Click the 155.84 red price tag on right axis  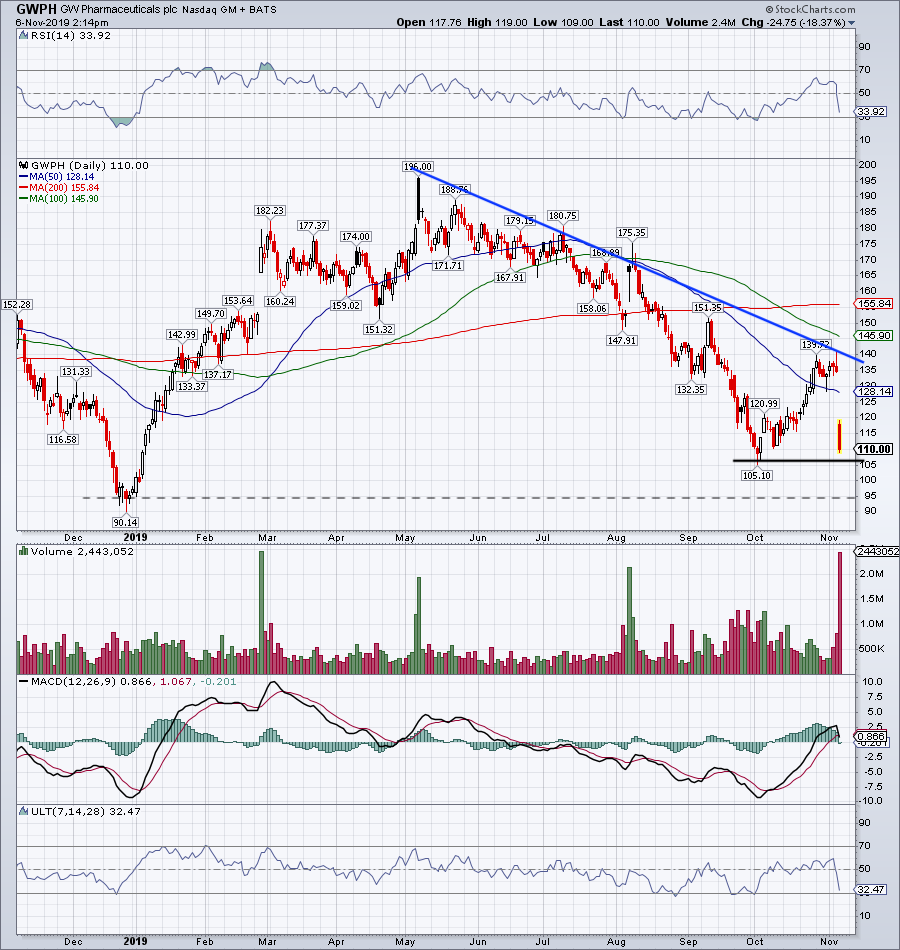click(873, 304)
